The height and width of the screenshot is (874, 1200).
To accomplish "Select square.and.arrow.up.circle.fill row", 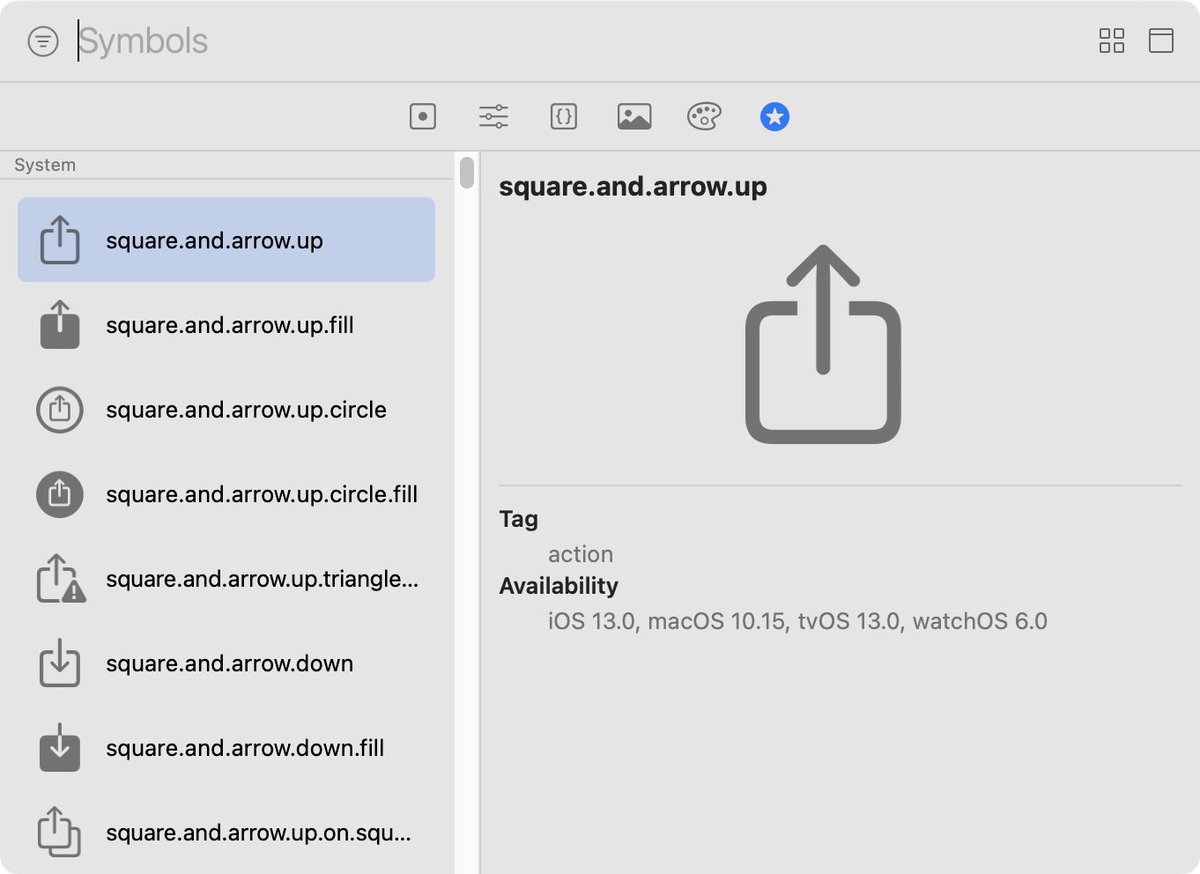I will 226,494.
